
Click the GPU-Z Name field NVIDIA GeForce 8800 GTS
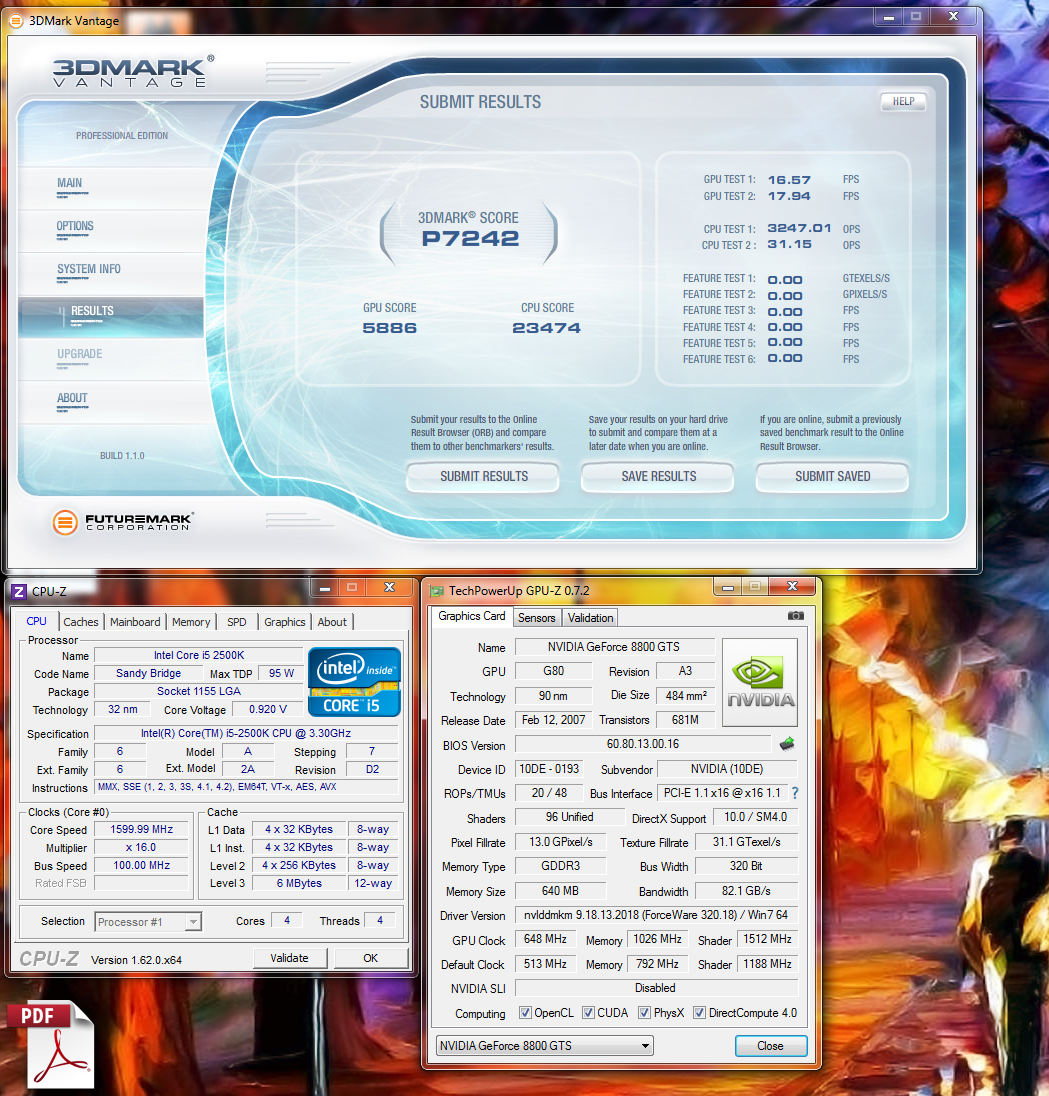[x=614, y=647]
